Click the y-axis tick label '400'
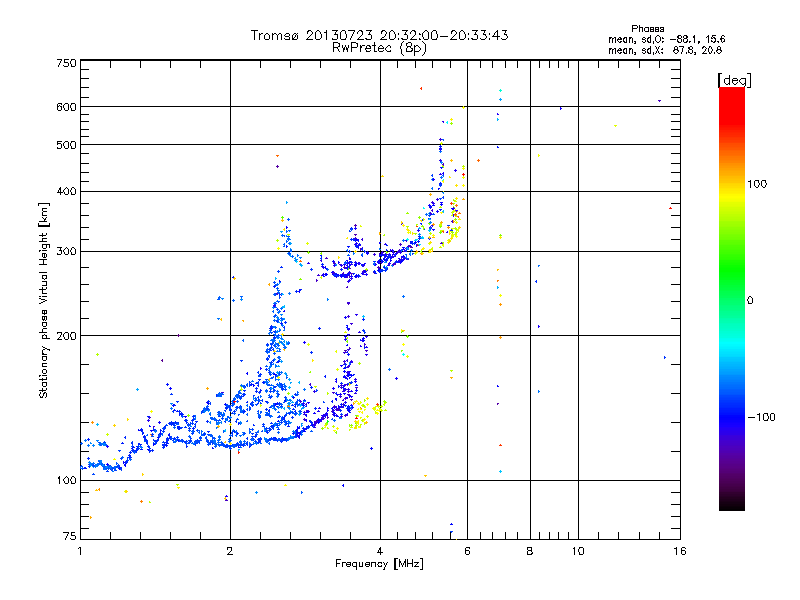 click(66, 191)
